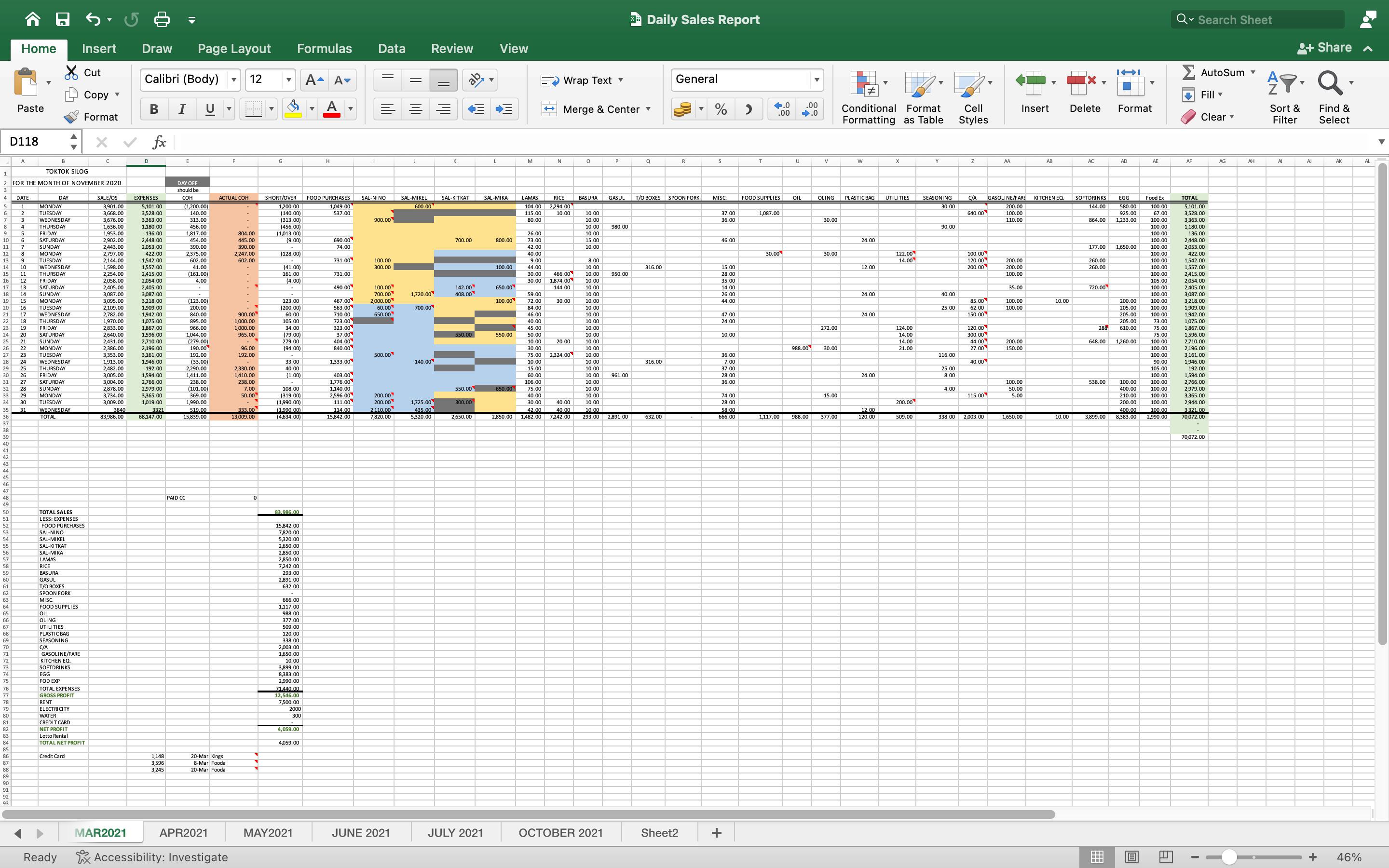Click the Redo arrow icon
Viewport: 1389px width, 868px height.
[132, 19]
